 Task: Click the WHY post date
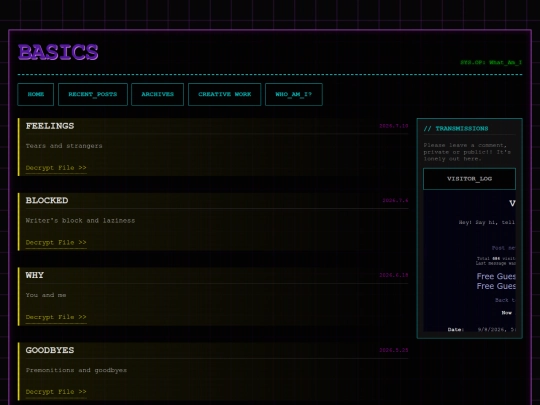pos(394,275)
